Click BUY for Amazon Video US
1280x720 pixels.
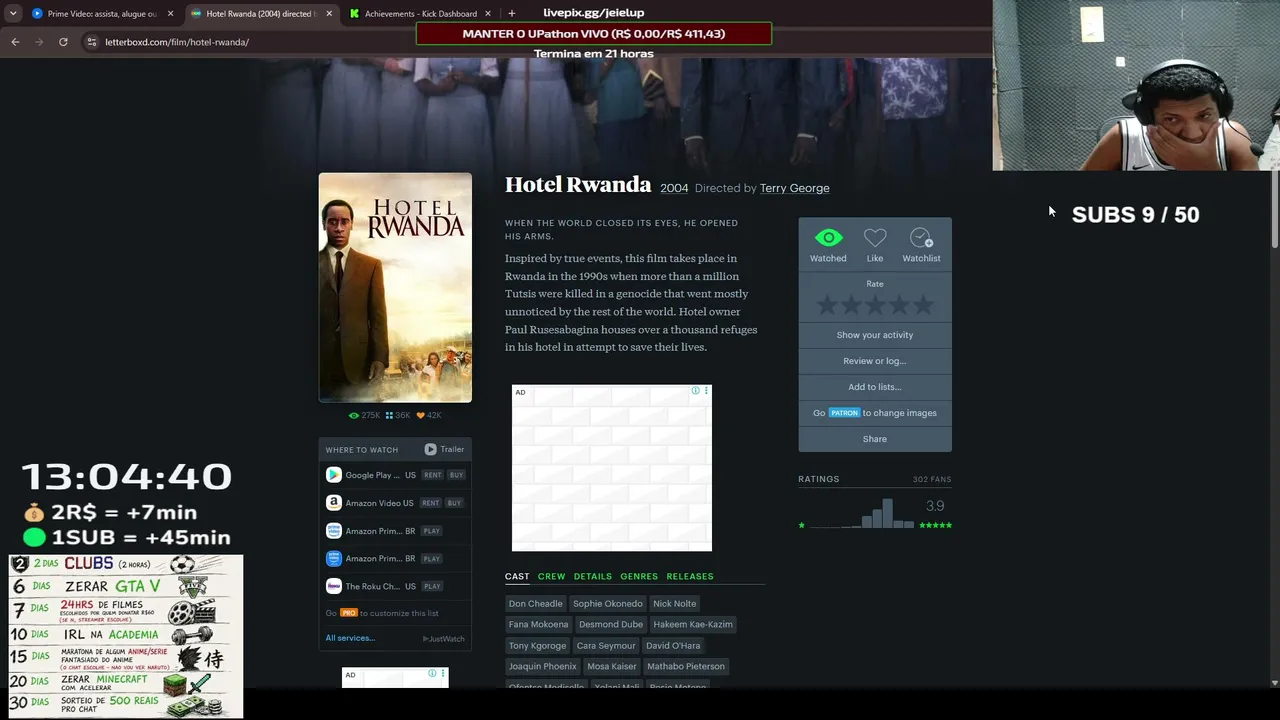click(455, 503)
